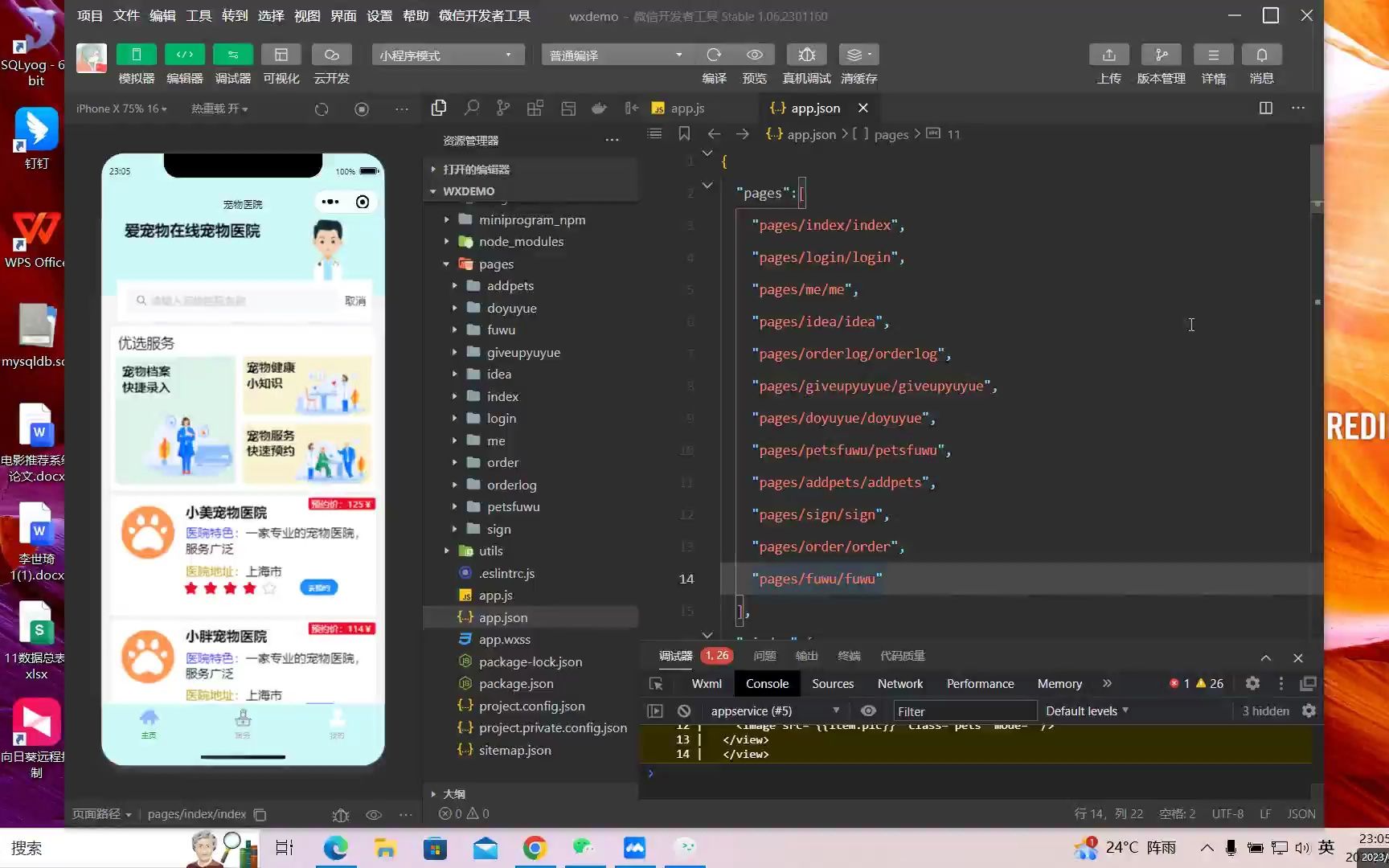Image resolution: width=1389 pixels, height=868 pixels.
Task: Open the file explorer copy icon
Action: point(439,108)
